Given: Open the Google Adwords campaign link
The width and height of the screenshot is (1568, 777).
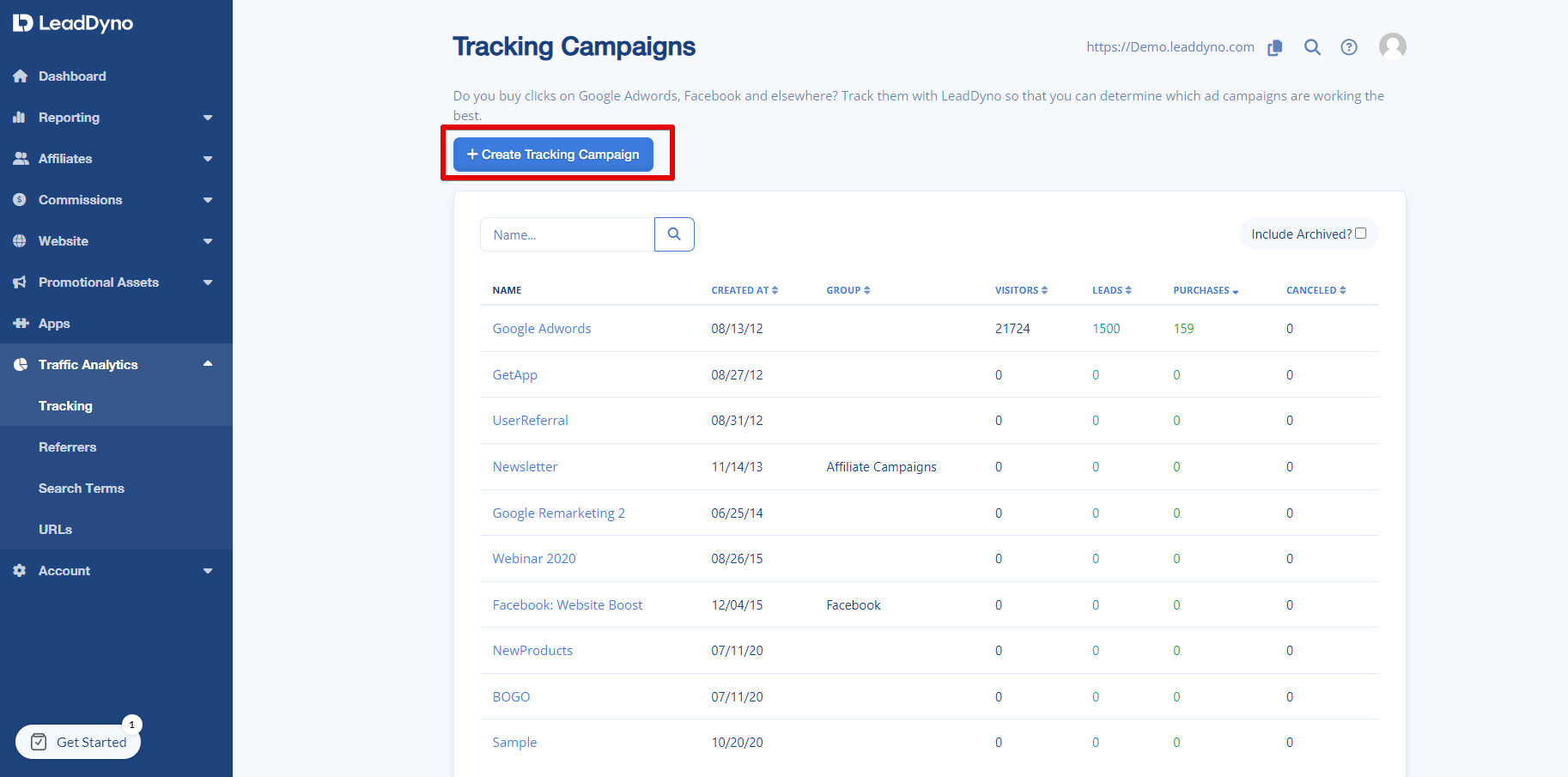Looking at the screenshot, I should click(x=542, y=329).
